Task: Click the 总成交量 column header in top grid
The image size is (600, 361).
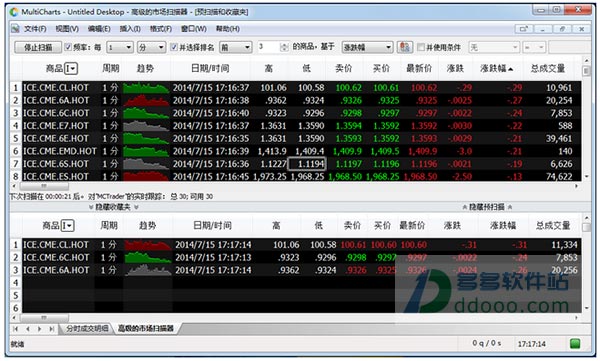Action: click(548, 69)
